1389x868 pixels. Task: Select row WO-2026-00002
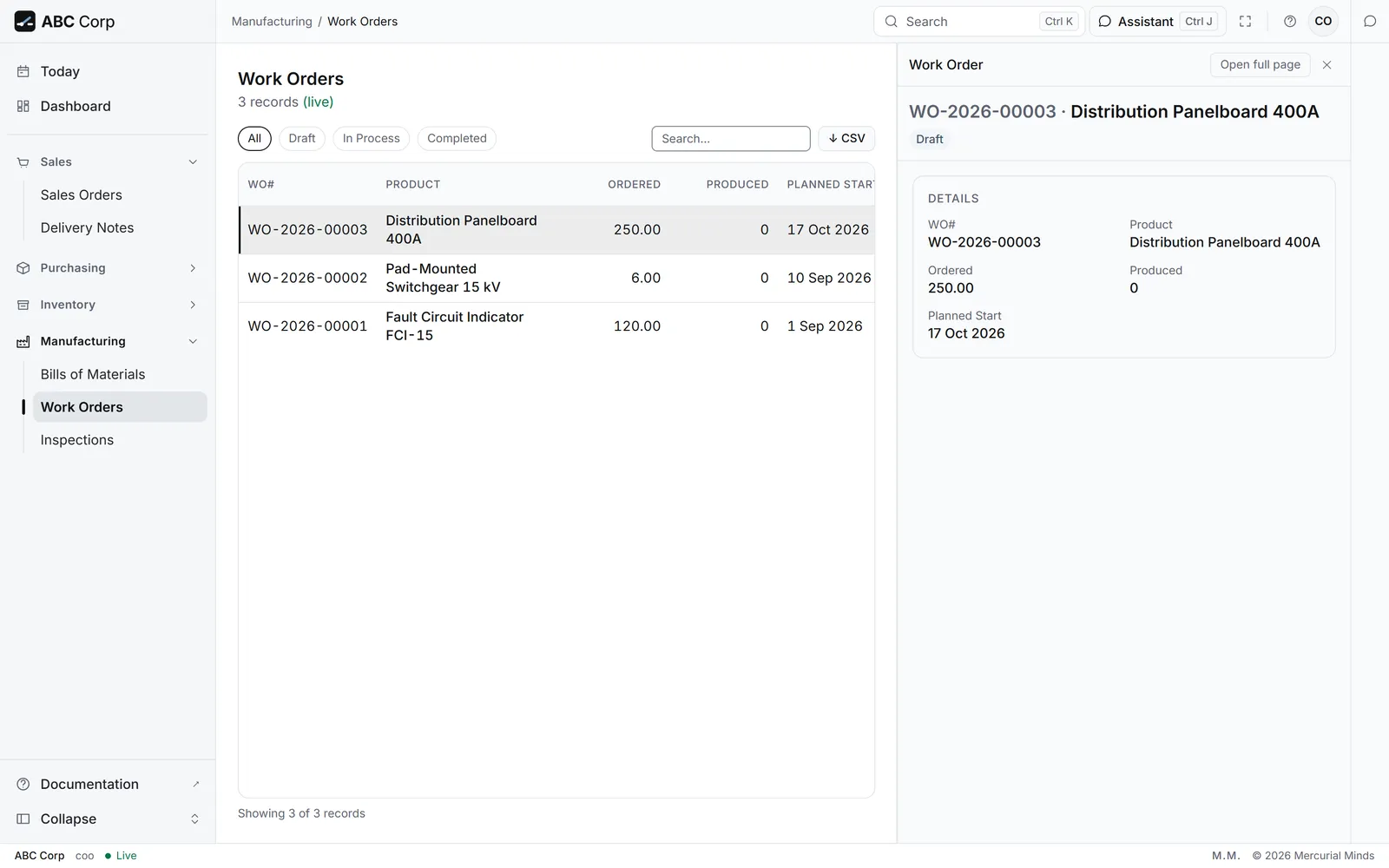556,279
